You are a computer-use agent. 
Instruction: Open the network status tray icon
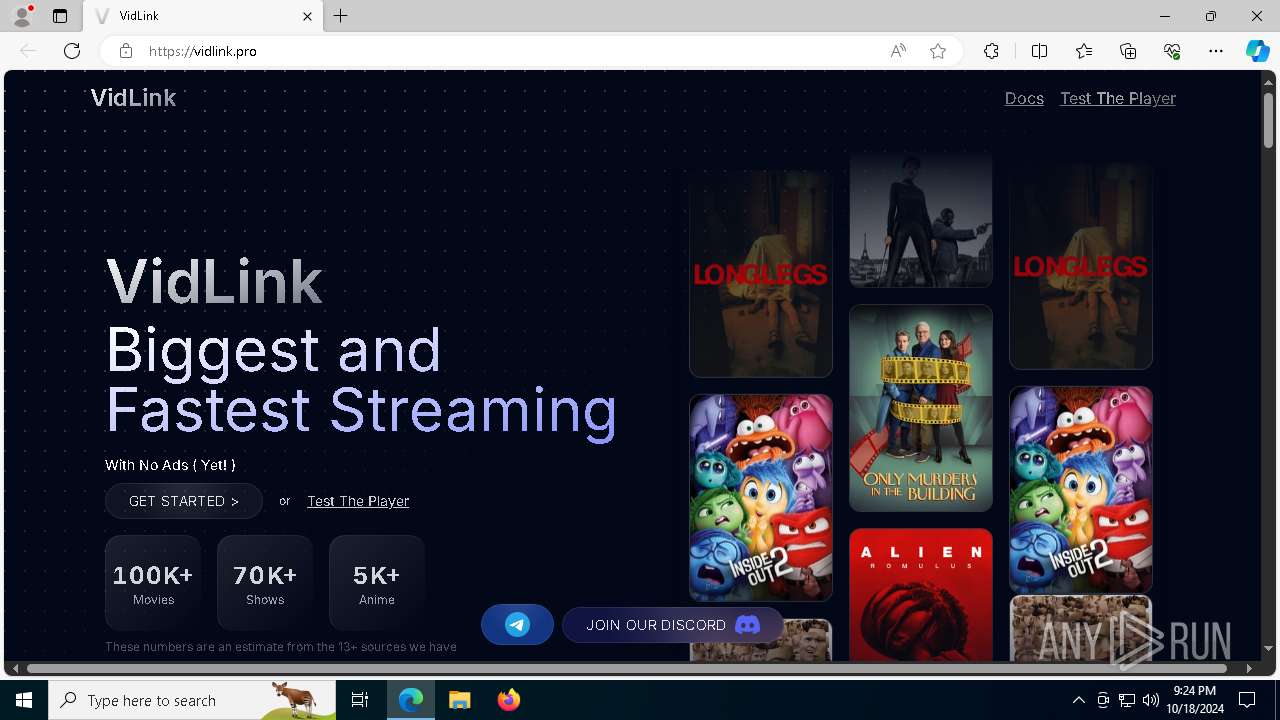(x=1127, y=700)
